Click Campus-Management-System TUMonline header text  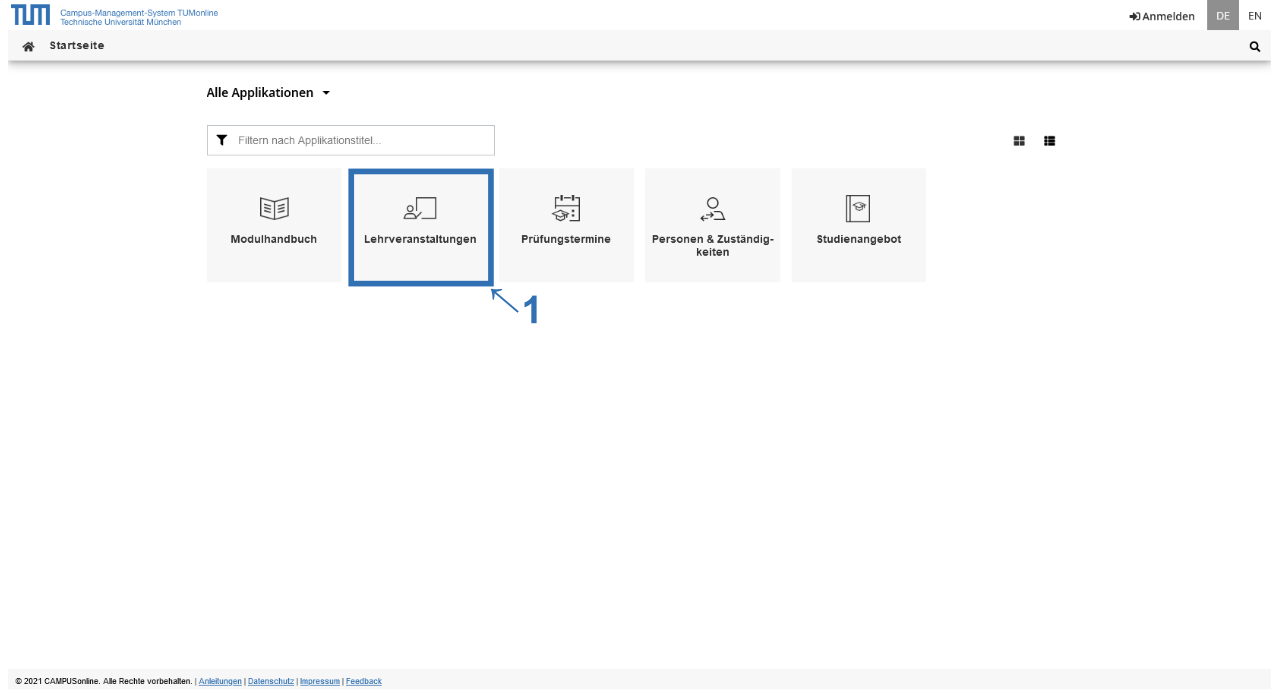(138, 11)
